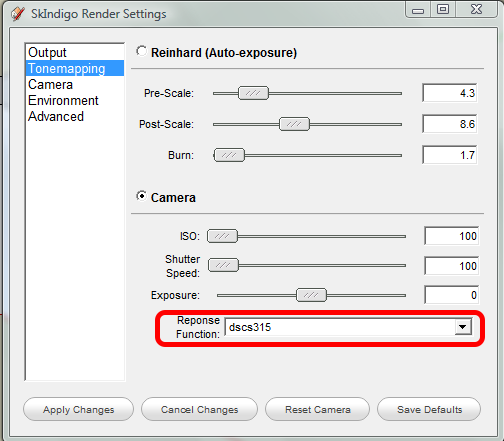Image resolution: width=504 pixels, height=441 pixels.
Task: Click the Save Defaults button
Action: click(429, 409)
